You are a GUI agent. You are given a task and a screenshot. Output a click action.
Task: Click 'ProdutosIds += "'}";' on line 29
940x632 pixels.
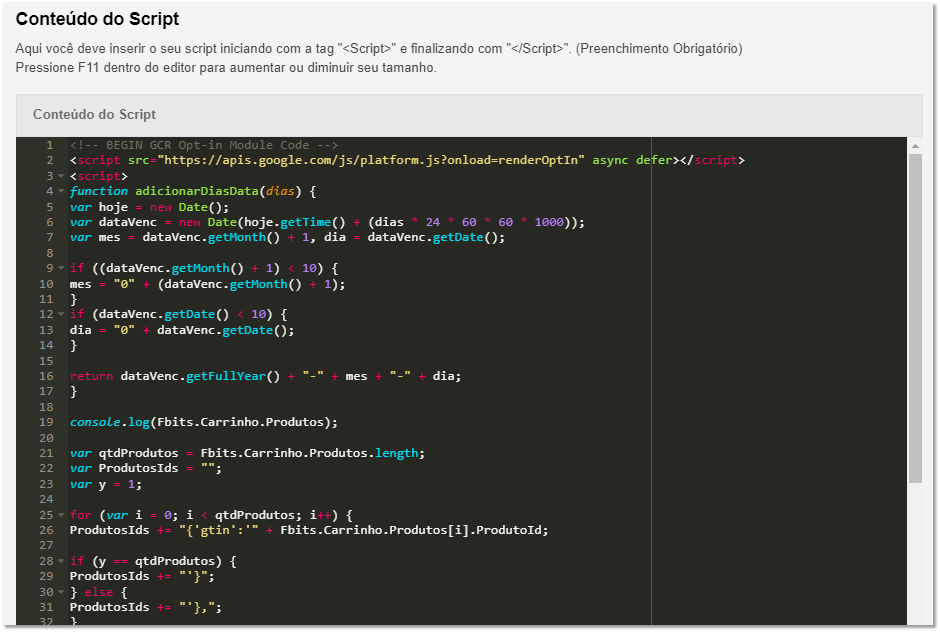point(142,576)
